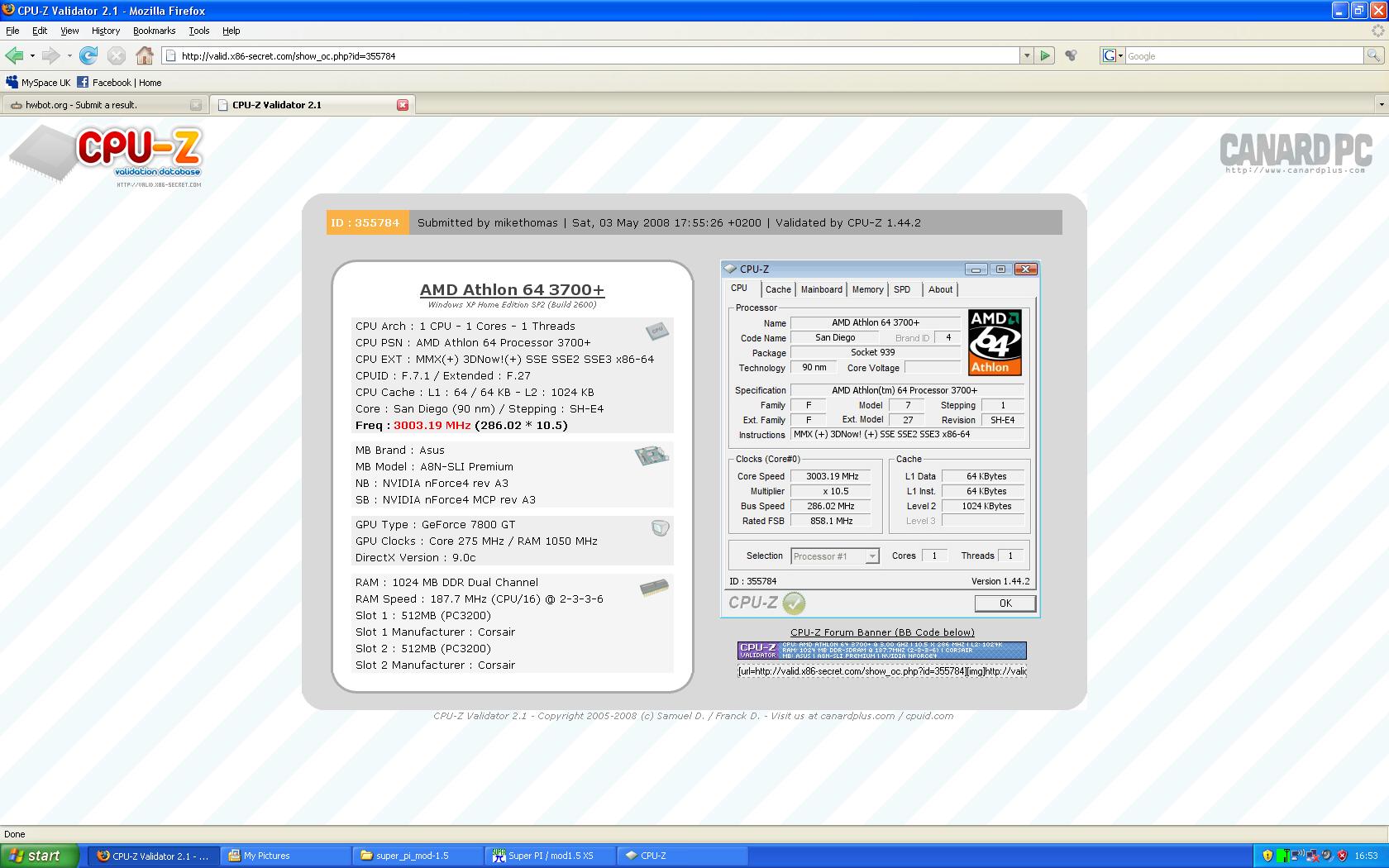Click the GPU icon in graphics section
This screenshot has height=868, width=1389.
pyautogui.click(x=660, y=527)
